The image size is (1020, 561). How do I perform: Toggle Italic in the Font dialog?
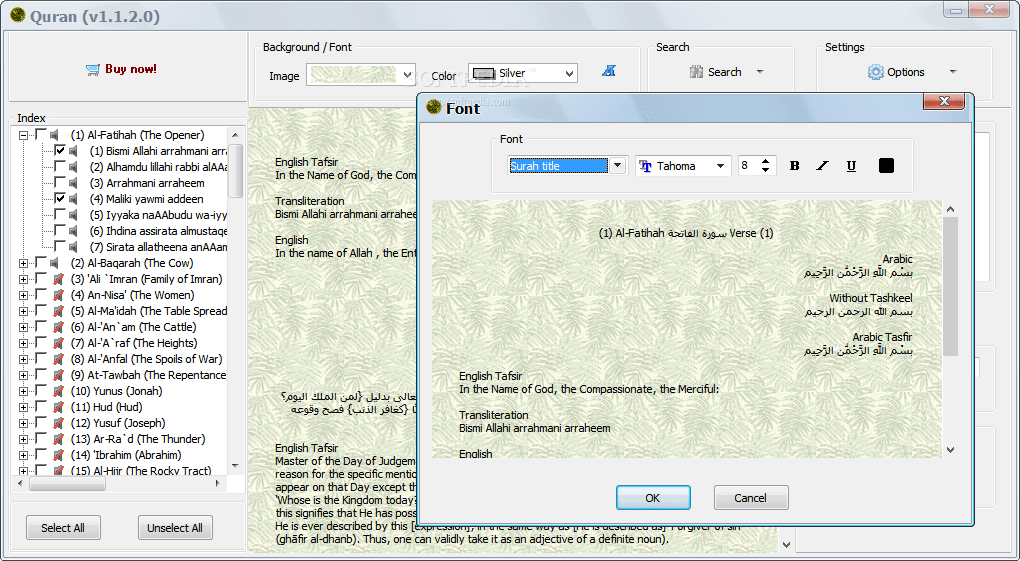[822, 166]
